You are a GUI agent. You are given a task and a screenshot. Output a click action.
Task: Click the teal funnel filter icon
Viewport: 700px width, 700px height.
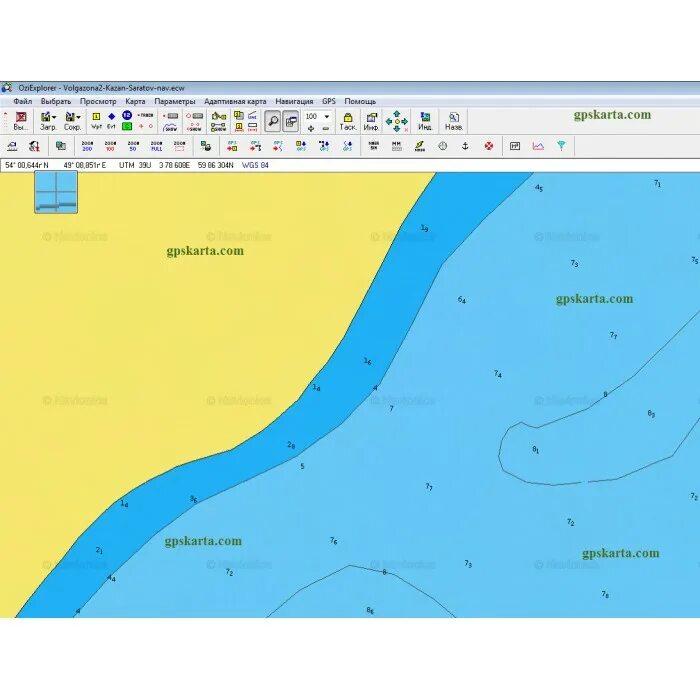(561, 146)
